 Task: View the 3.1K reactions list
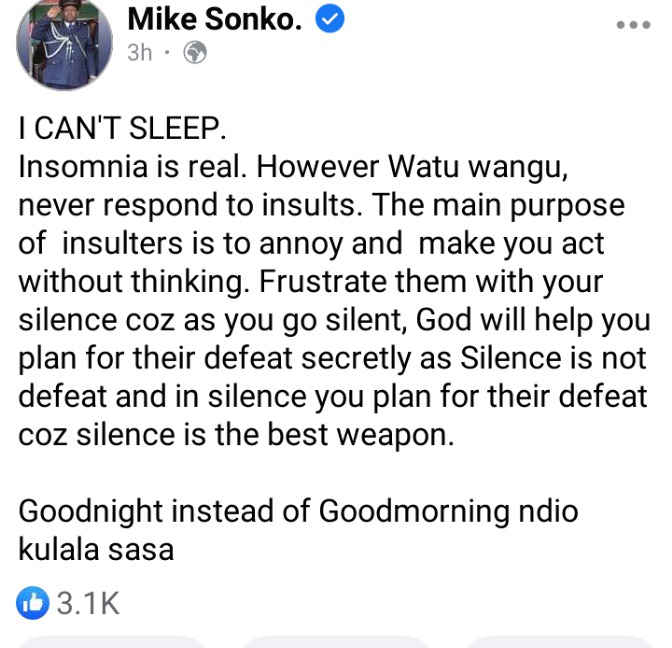click(88, 603)
